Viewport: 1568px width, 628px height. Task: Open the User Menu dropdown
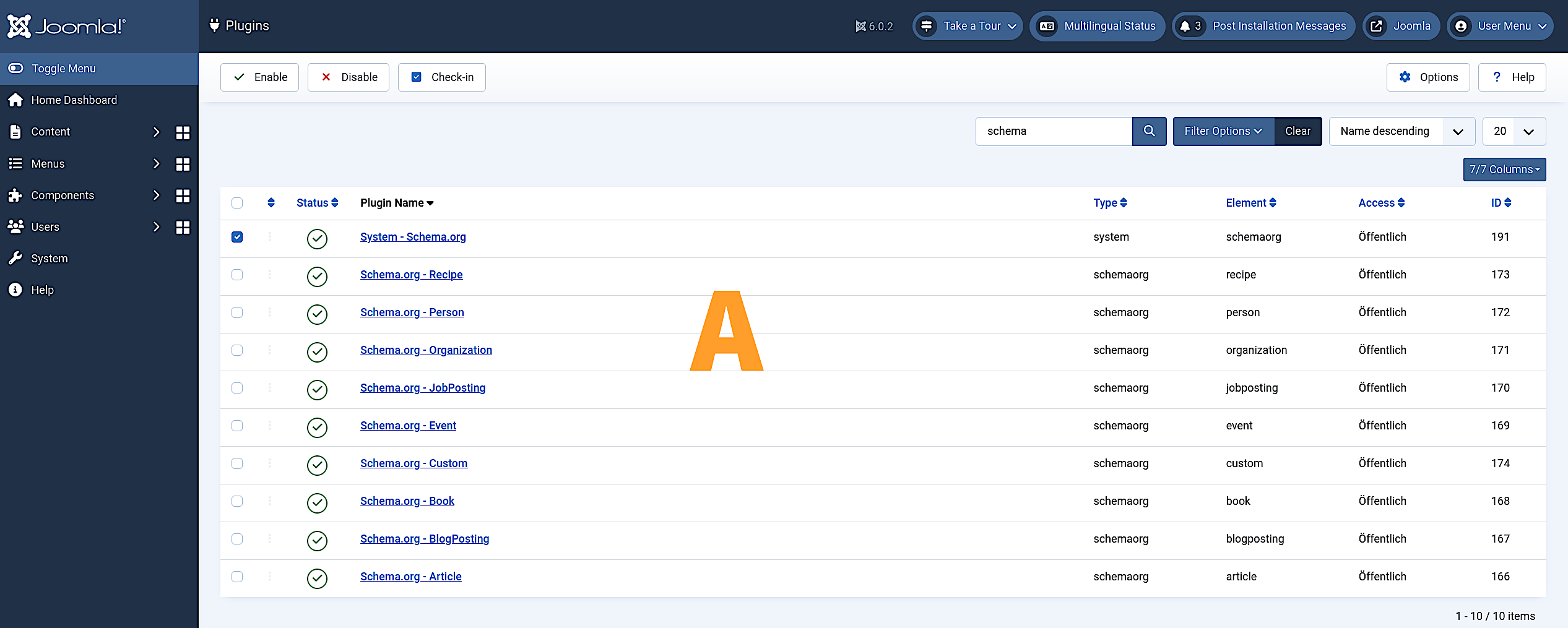click(x=1500, y=26)
